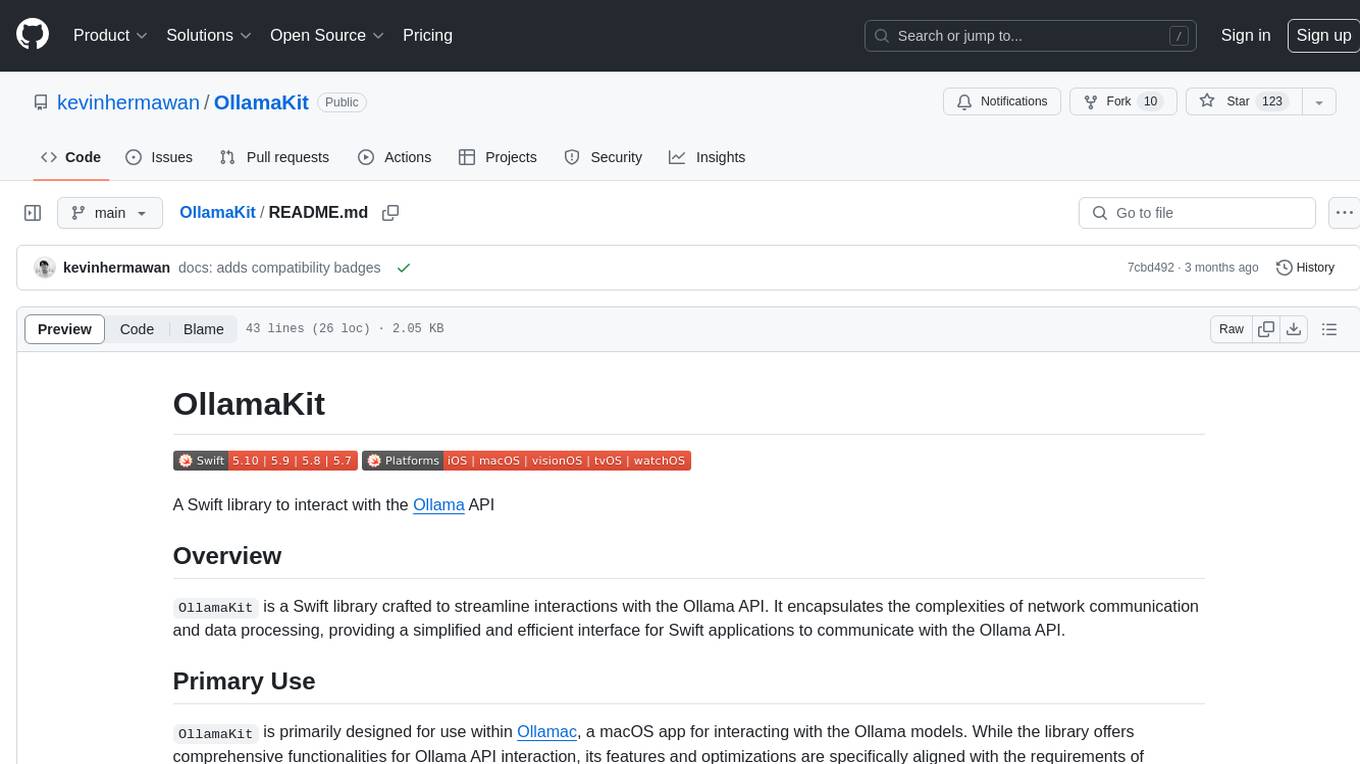
Task: Click the Overview heading
Action: [x=227, y=556]
